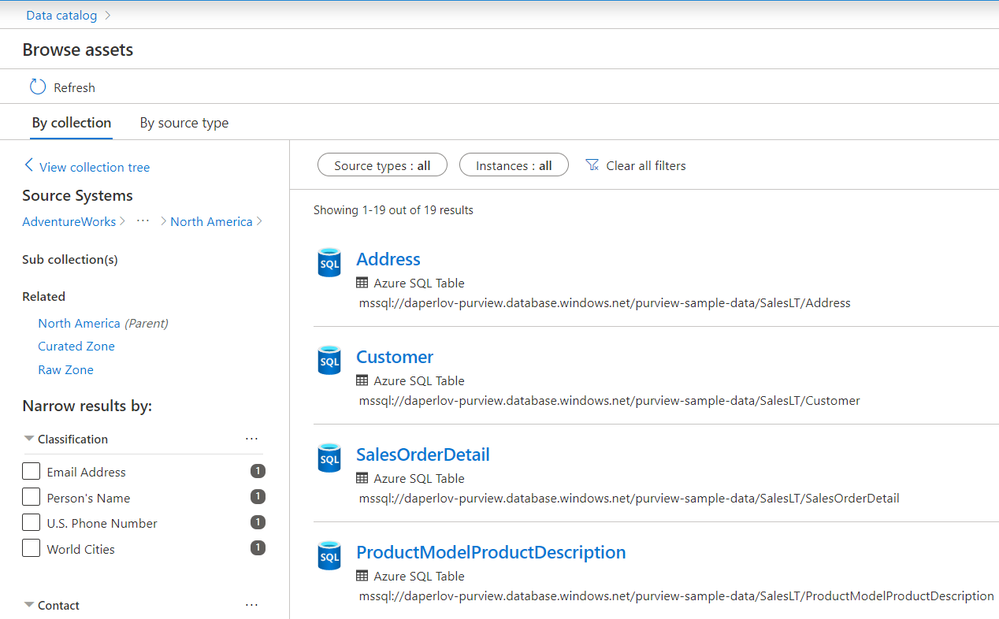Collapse the Contact filter section
This screenshot has height=619, width=999.
coord(29,605)
